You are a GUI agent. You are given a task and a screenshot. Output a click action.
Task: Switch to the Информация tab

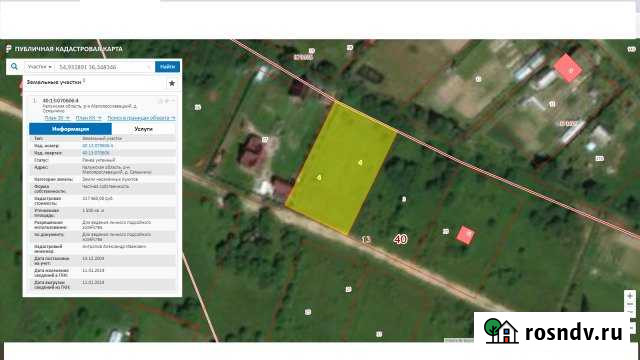pyautogui.click(x=70, y=129)
